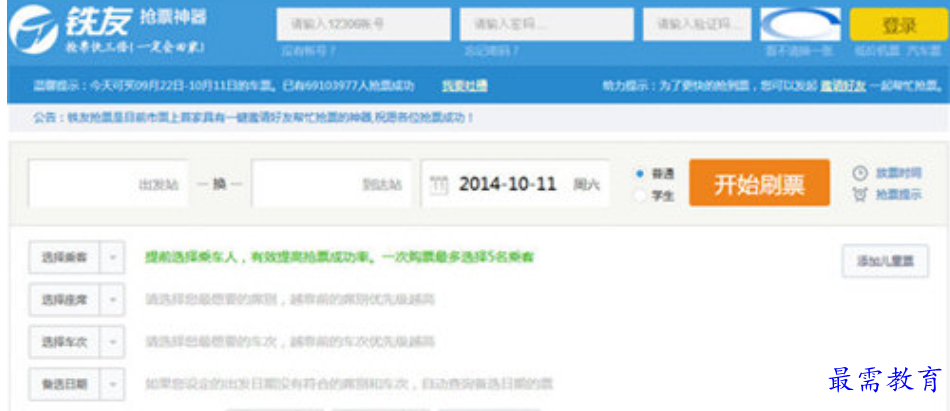The image size is (950, 411).
Task: Swap stations with the 换 control
Action: pyautogui.click(x=219, y=184)
